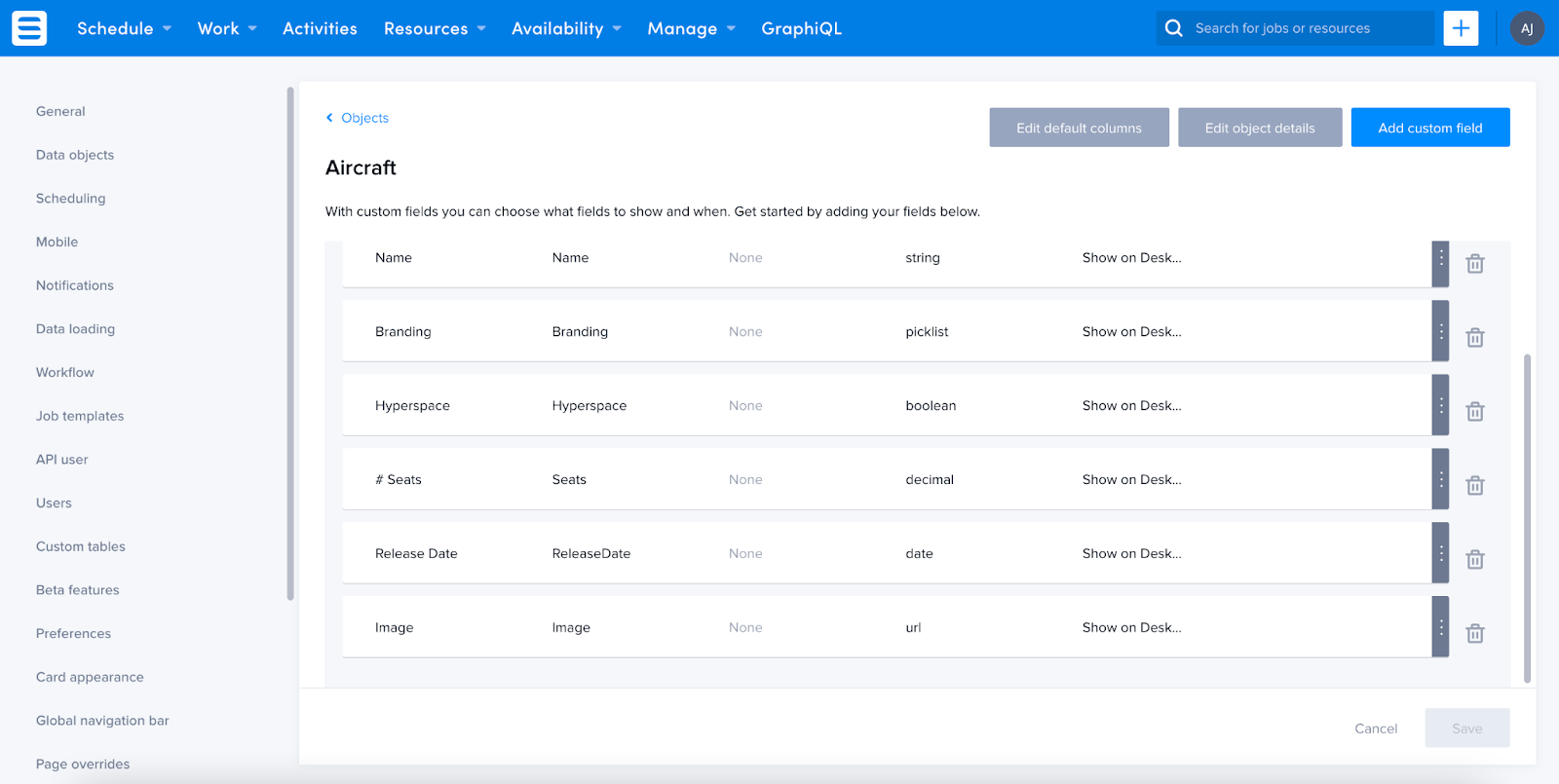Click the plus create button
The height and width of the screenshot is (784, 1559).
point(1461,28)
